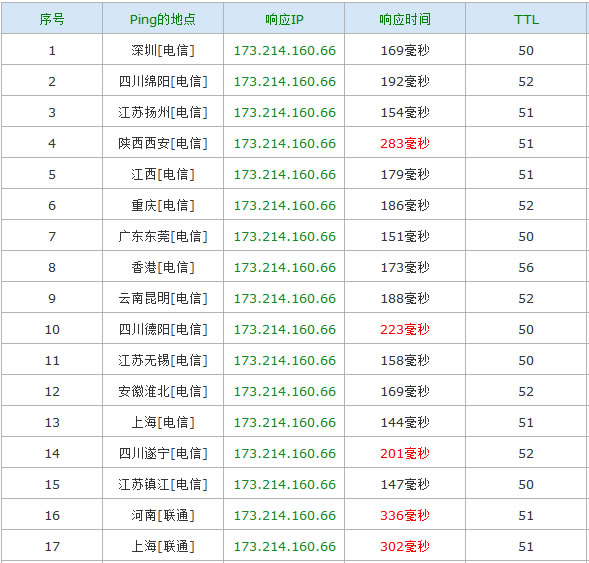Select the 河南[联通] location cell
This screenshot has height=563, width=589.
click(x=163, y=515)
